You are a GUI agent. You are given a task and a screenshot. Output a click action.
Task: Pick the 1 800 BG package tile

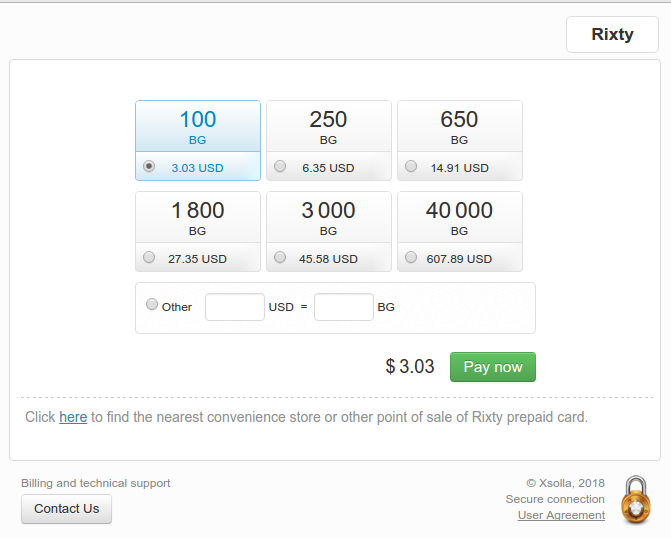198,232
